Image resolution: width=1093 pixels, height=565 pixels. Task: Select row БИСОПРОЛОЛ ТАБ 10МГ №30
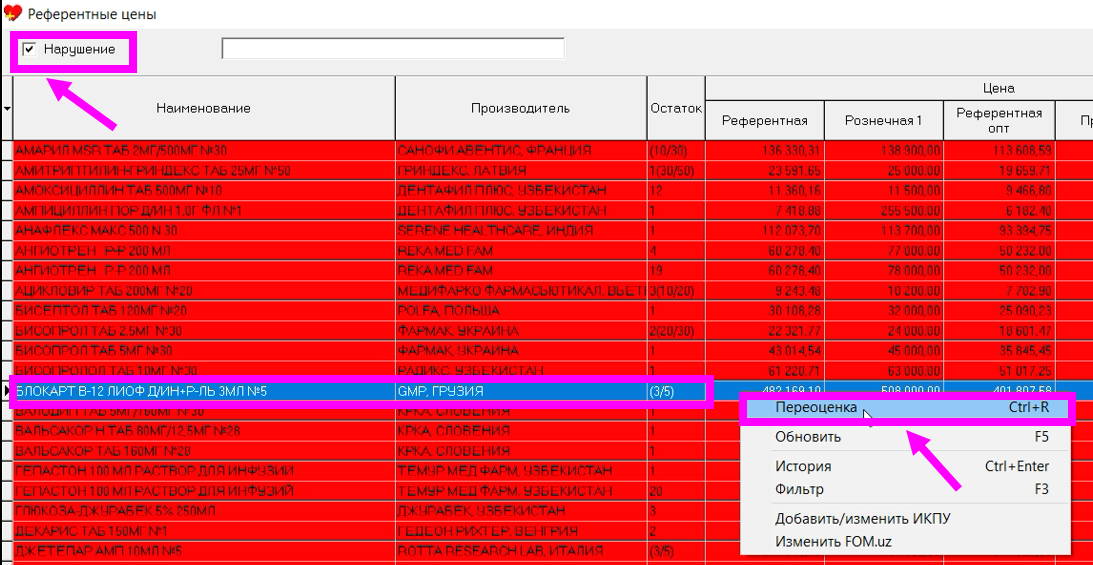[204, 371]
